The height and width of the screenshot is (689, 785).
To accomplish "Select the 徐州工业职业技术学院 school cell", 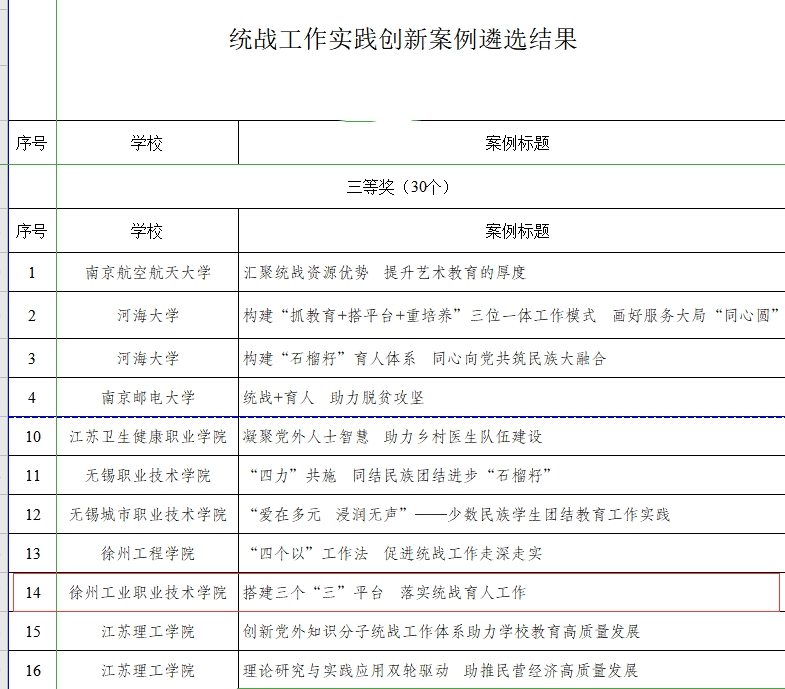I will [x=147, y=593].
